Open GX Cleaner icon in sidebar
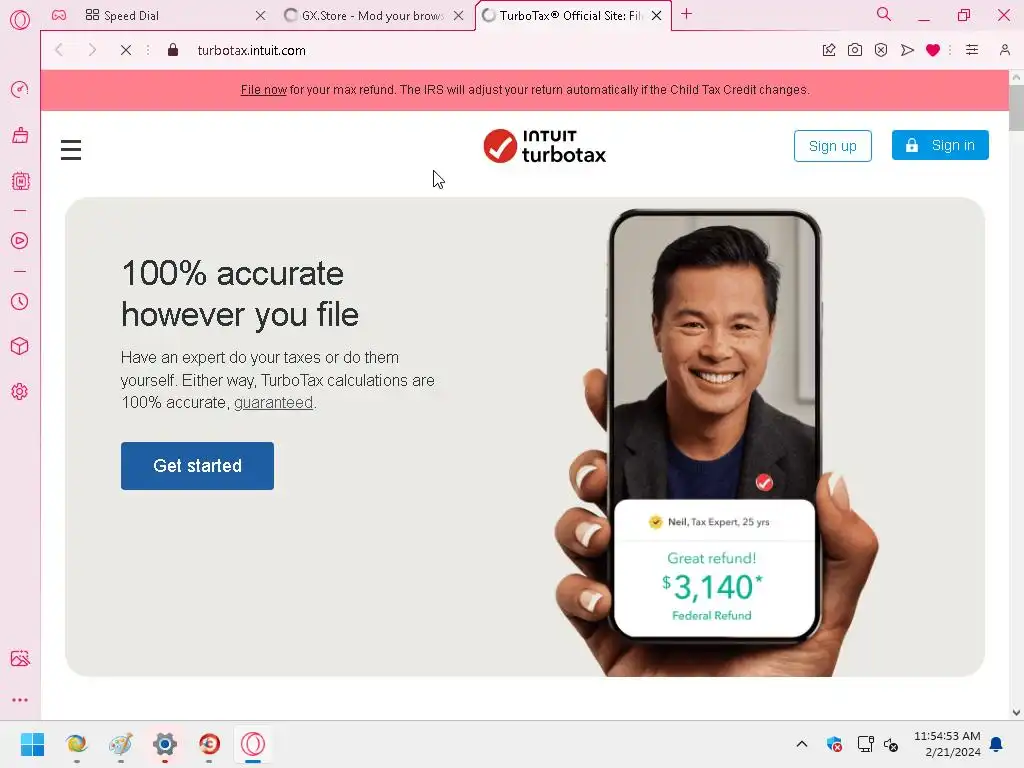 [20, 135]
